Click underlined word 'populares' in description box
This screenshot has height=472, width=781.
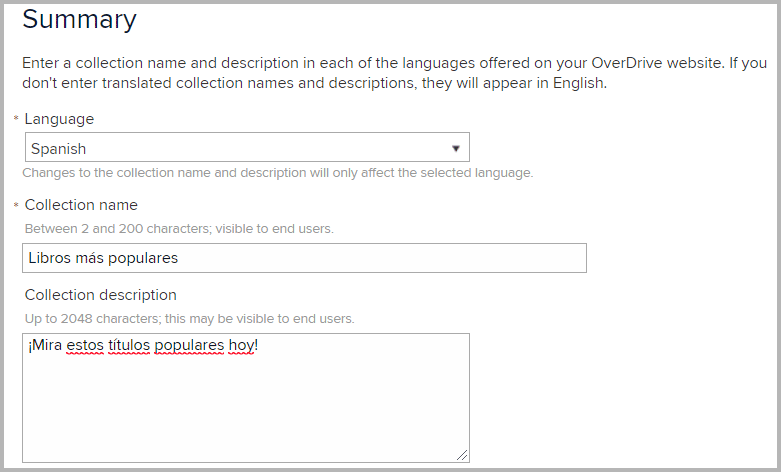(189, 346)
